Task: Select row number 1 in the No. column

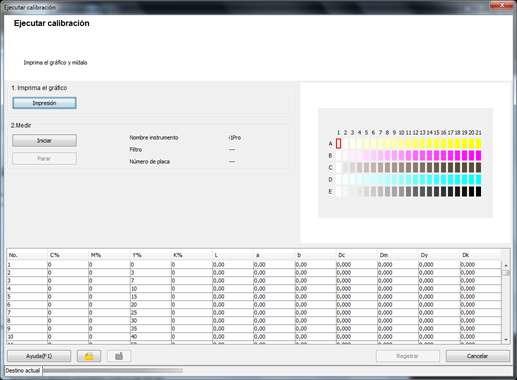Action: pos(27,265)
